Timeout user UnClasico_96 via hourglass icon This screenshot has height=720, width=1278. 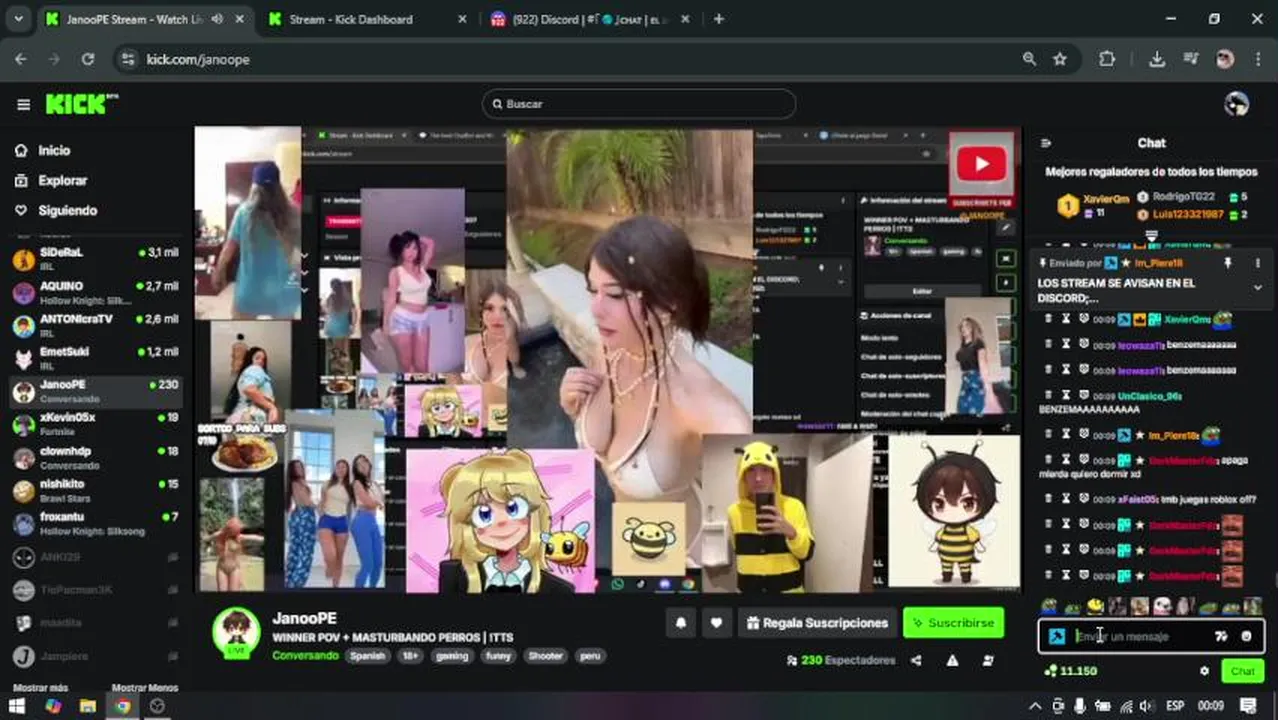coord(1066,396)
